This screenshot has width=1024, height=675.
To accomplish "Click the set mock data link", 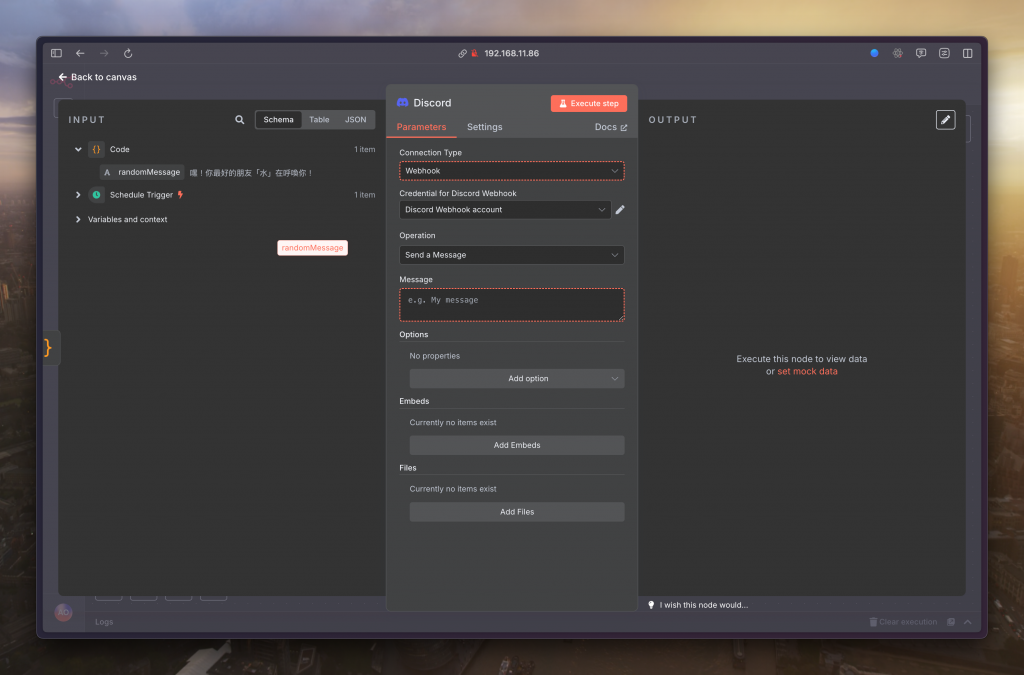I will [x=807, y=371].
